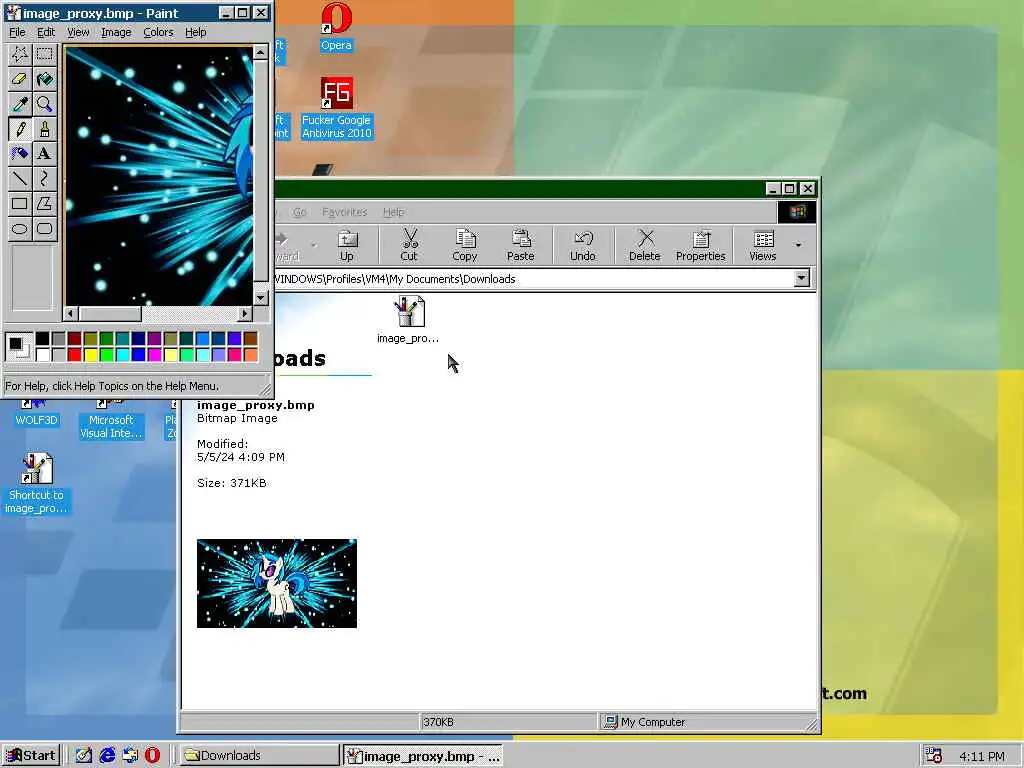The image size is (1024, 768).
Task: Select the Free-Form Select tool in Paint
Action: coord(20,54)
